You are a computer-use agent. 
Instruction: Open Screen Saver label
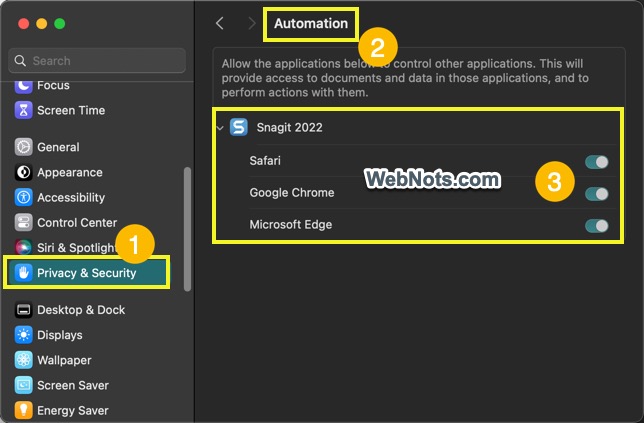click(73, 385)
